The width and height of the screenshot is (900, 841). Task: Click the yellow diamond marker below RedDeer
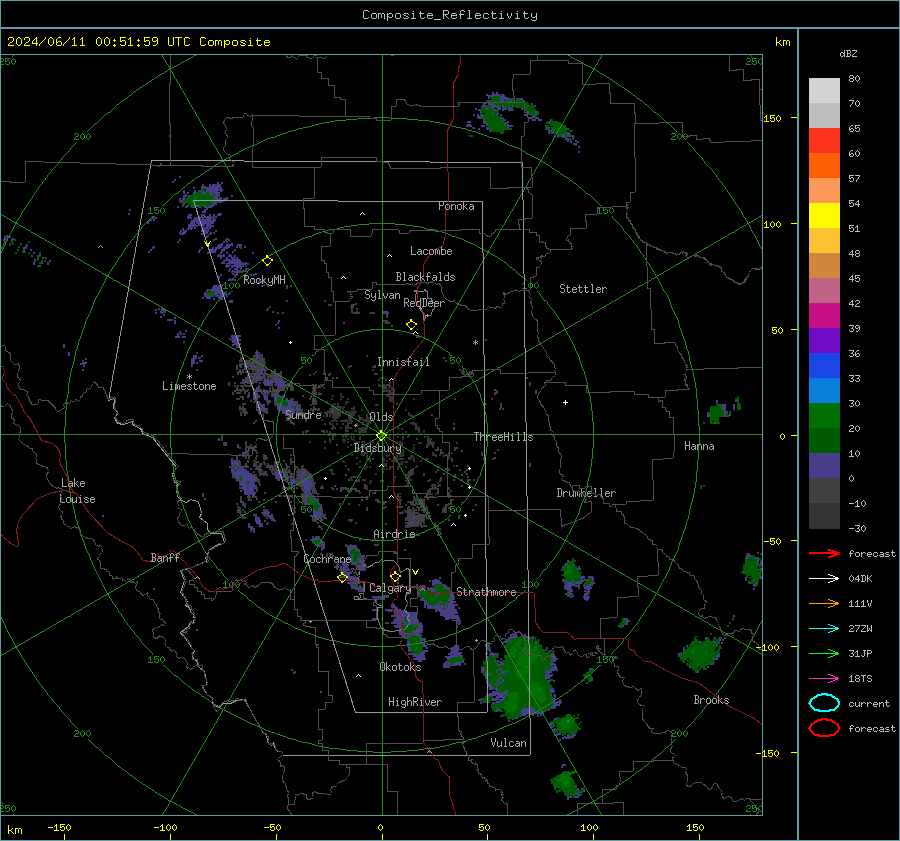pyautogui.click(x=411, y=325)
